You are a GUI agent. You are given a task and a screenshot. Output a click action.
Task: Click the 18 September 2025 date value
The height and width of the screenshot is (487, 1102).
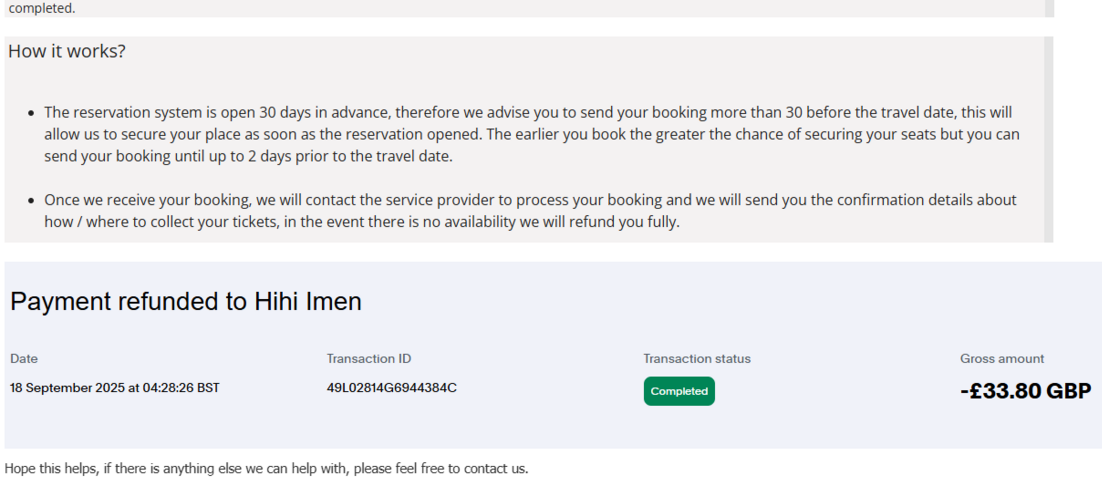(115, 388)
